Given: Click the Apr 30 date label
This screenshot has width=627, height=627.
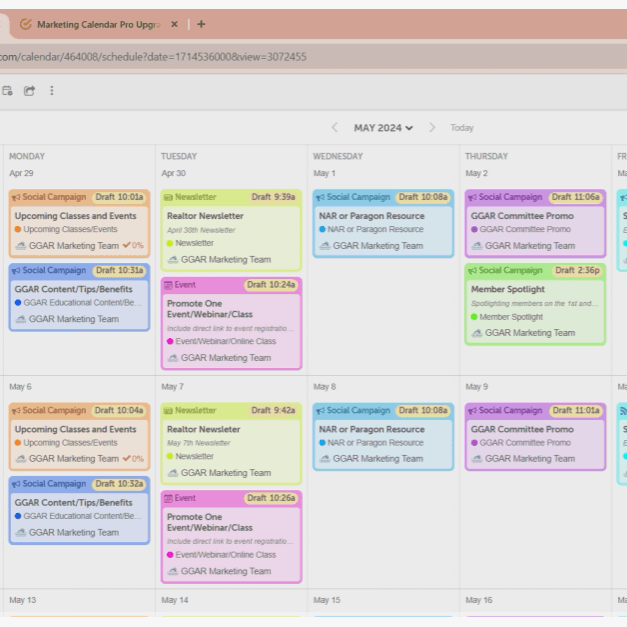Looking at the screenshot, I should tap(174, 174).
